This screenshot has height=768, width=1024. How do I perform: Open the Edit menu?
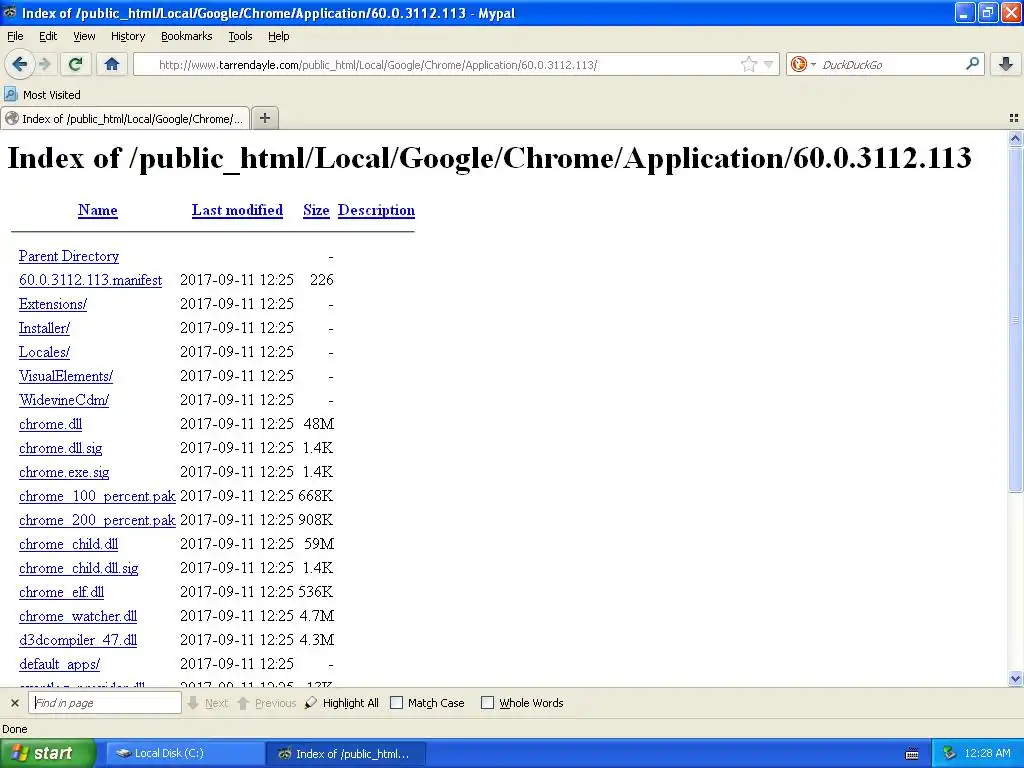click(48, 36)
